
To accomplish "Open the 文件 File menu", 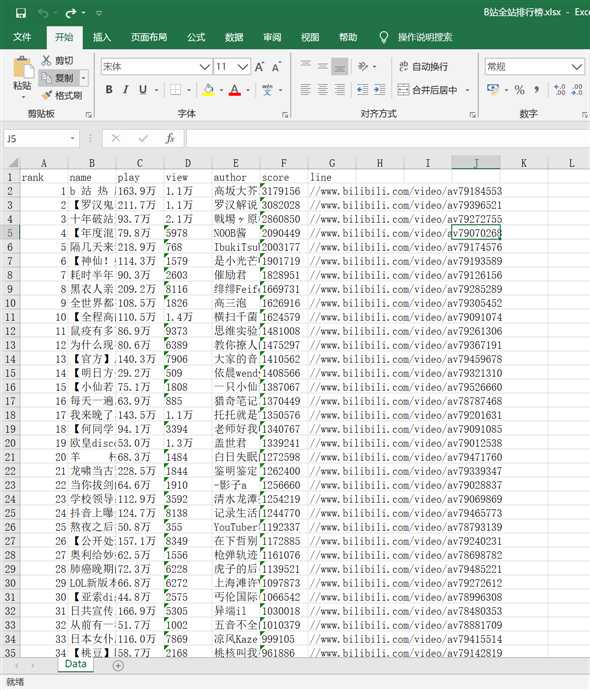I will [22, 37].
